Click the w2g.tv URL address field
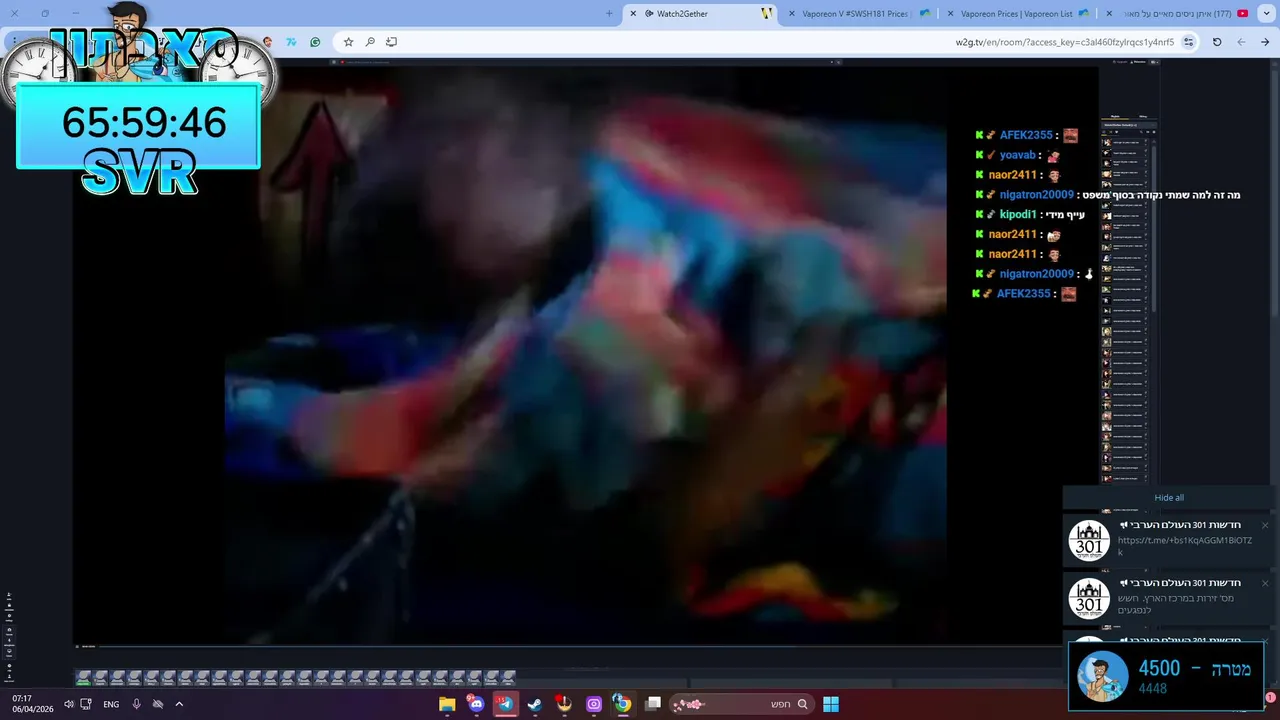The image size is (1280, 720). click(x=1064, y=42)
